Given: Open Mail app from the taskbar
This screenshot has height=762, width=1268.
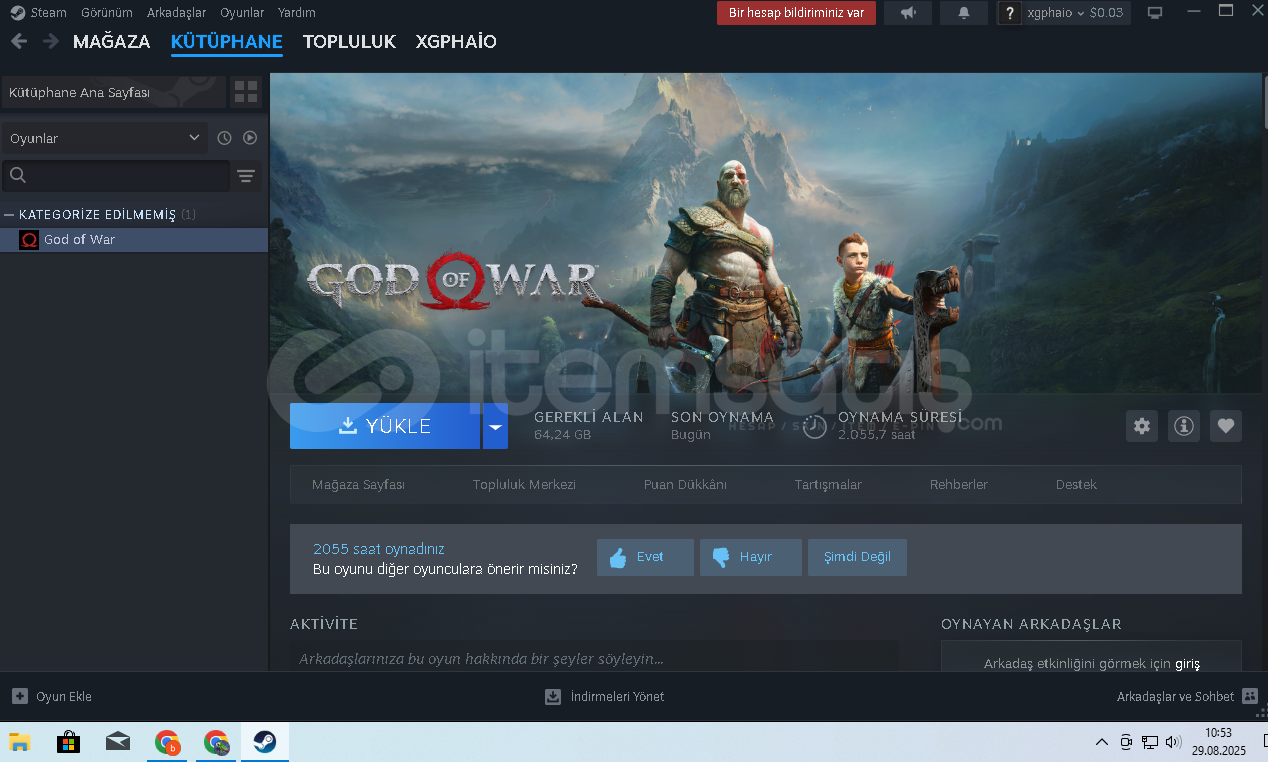Looking at the screenshot, I should click(x=118, y=742).
